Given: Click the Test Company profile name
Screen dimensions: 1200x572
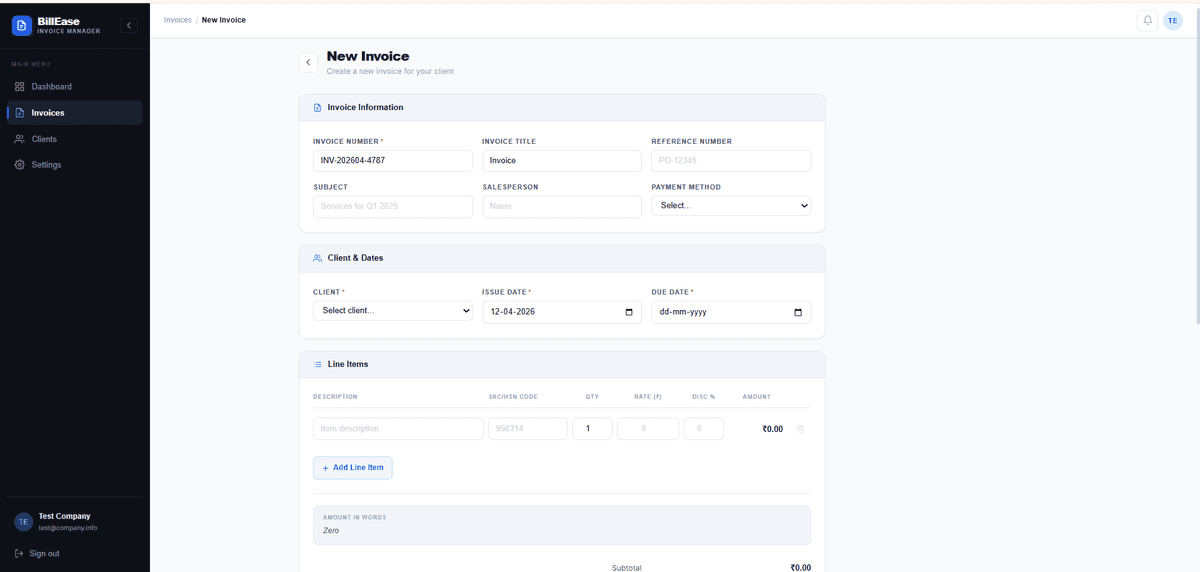Looking at the screenshot, I should click(x=64, y=516).
